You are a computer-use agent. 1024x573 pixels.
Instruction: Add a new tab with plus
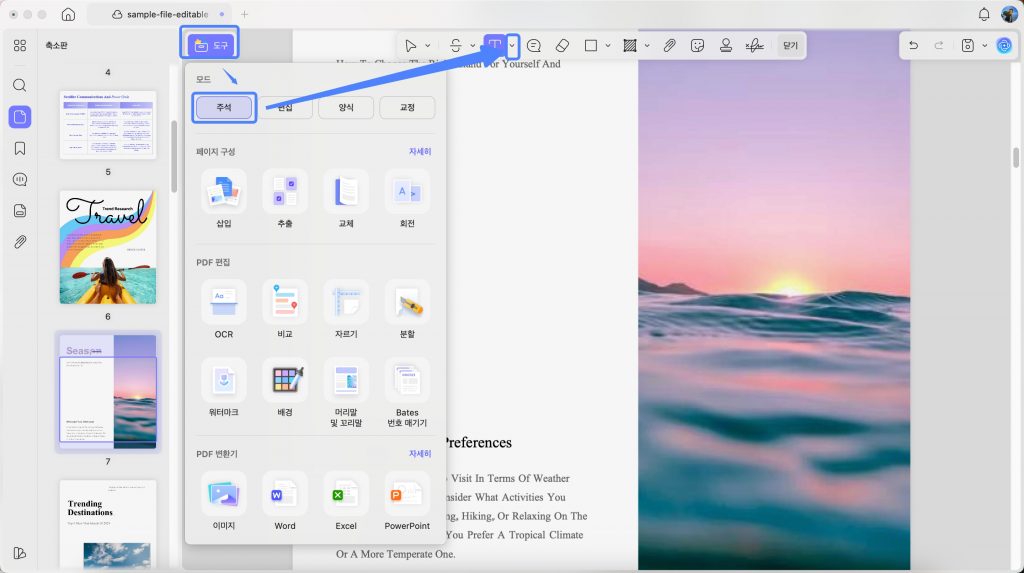click(244, 14)
